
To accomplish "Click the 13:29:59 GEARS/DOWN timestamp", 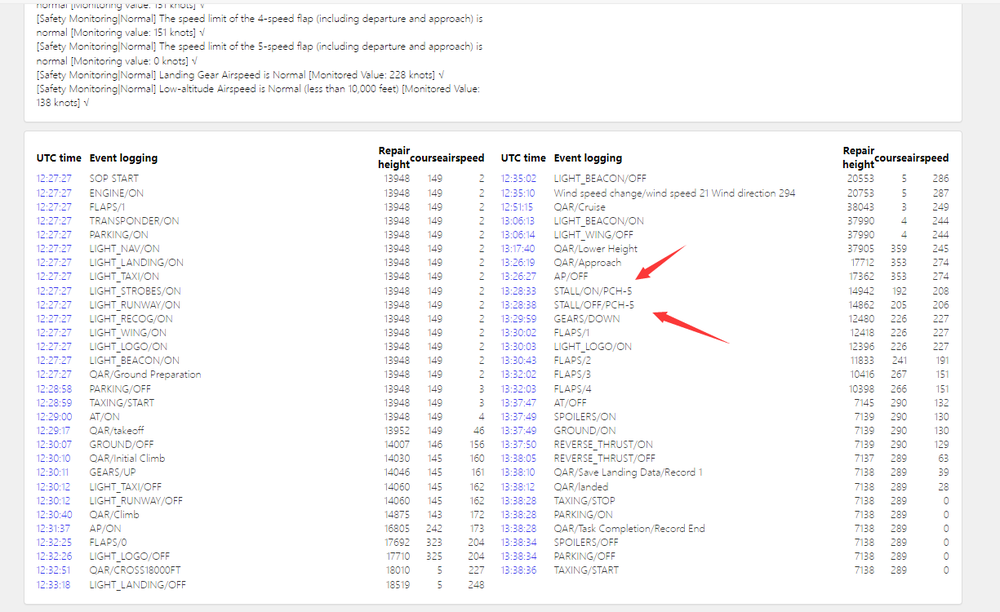I will click(518, 318).
